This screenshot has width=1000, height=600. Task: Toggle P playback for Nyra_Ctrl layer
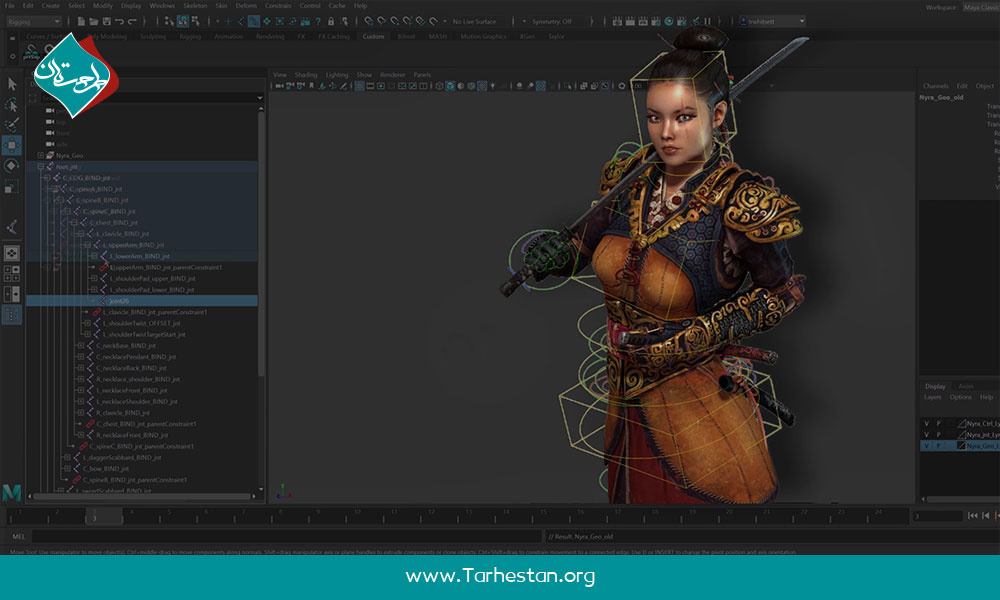point(938,423)
